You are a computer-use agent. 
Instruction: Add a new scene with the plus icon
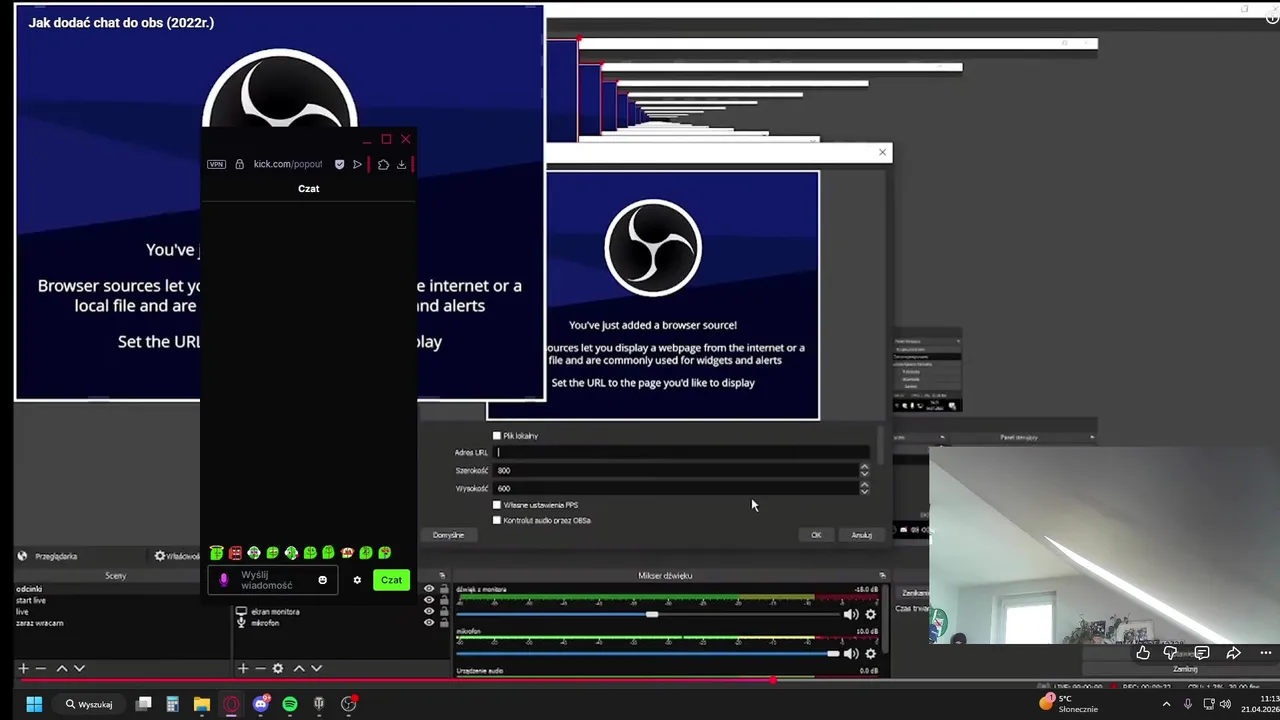[x=23, y=668]
